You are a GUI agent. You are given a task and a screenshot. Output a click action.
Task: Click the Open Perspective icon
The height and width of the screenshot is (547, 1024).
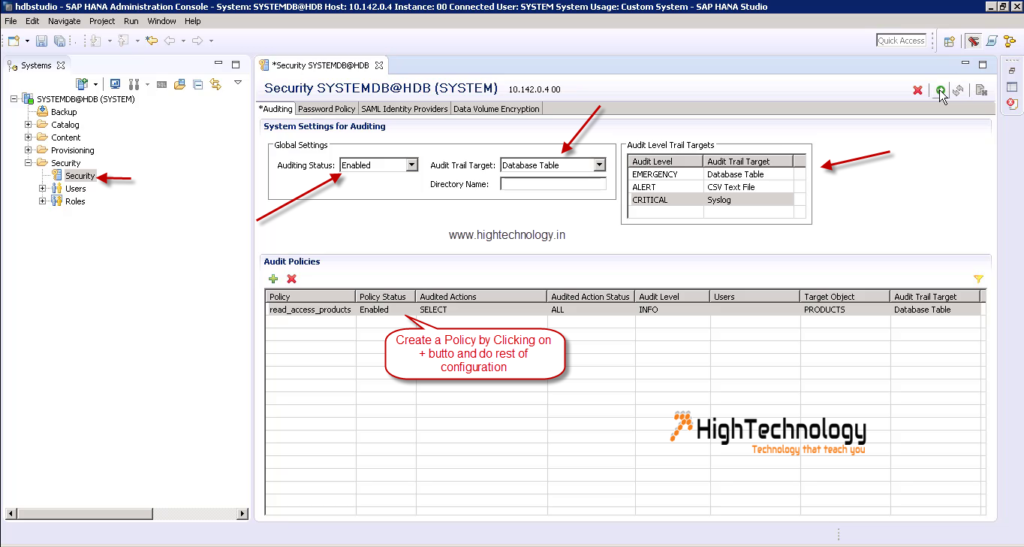click(x=949, y=40)
